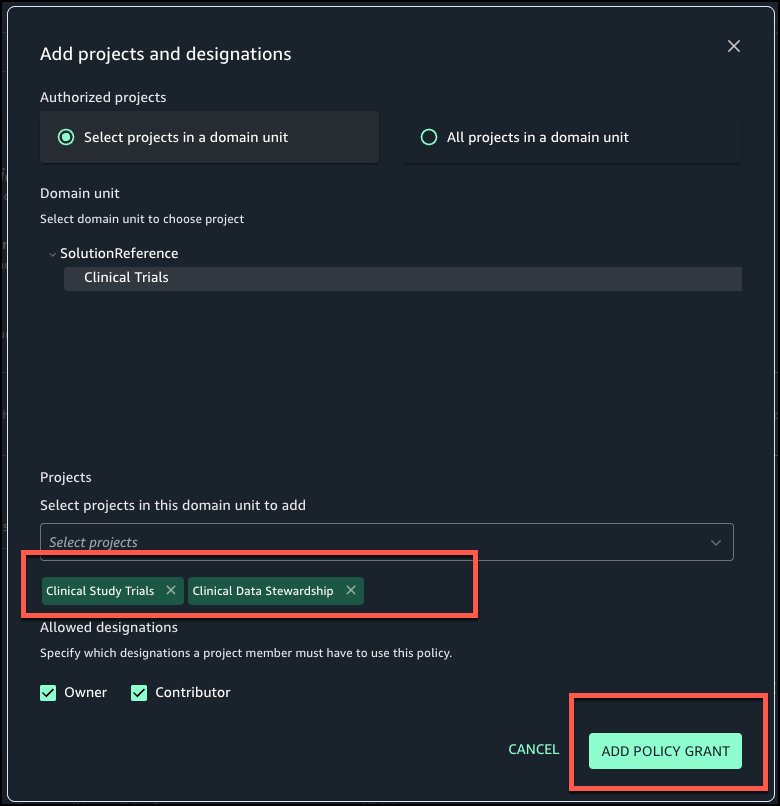
Task: Click the Clinical Data Stewardship chip label
Action: [x=263, y=591]
